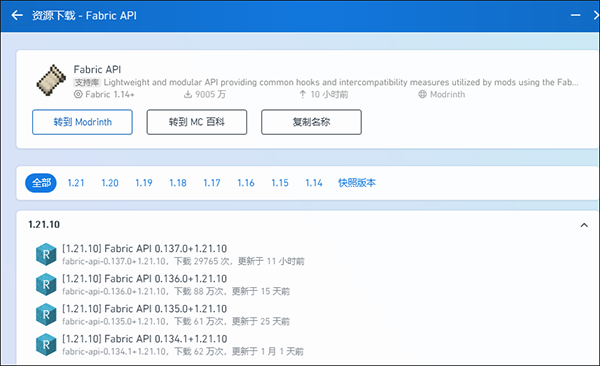Filter versions by 1.19
The image size is (600, 366).
(x=144, y=183)
